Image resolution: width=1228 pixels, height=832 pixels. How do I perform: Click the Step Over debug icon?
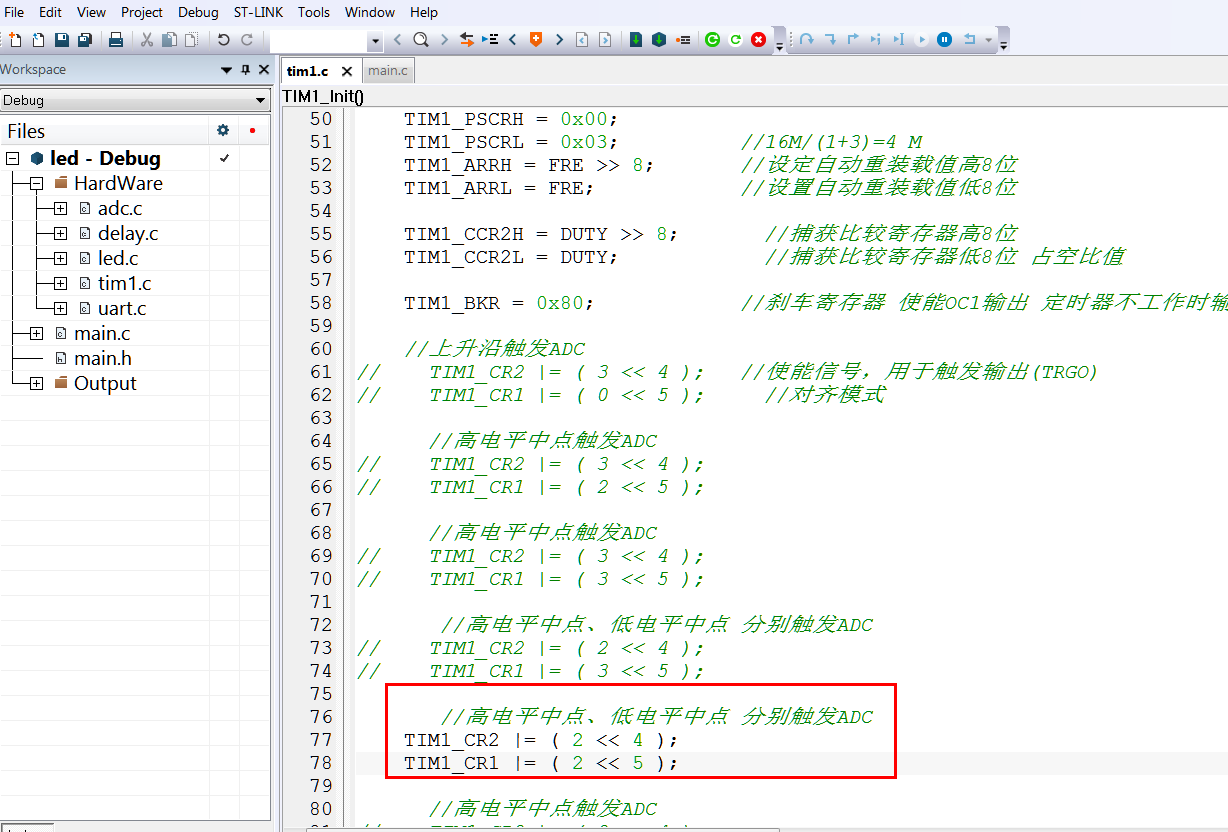(x=806, y=40)
